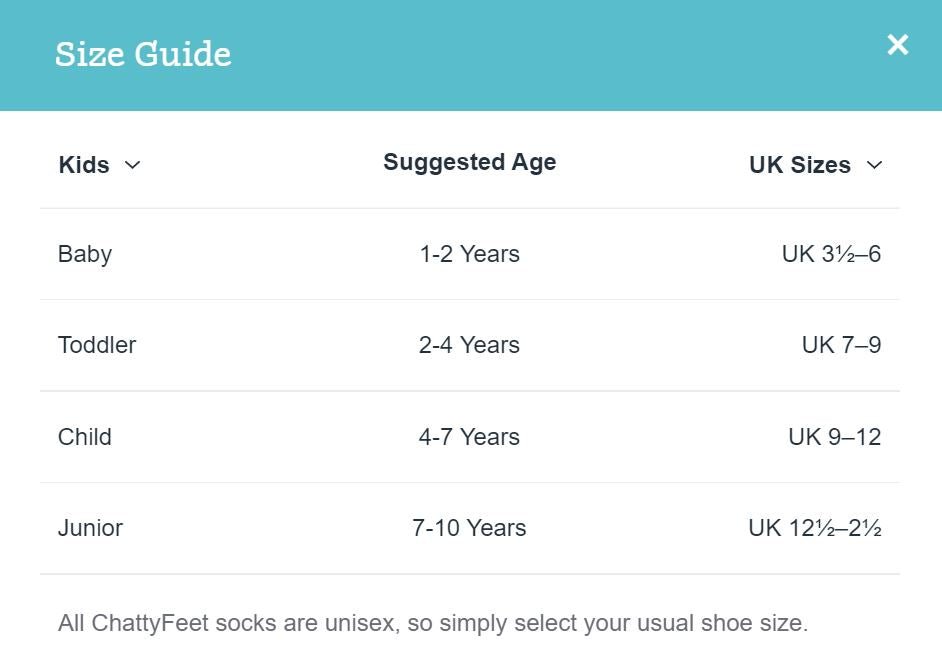Screen dimensions: 942x657
Task: Click the ChattyFeet unisex socks note
Action: tap(433, 623)
